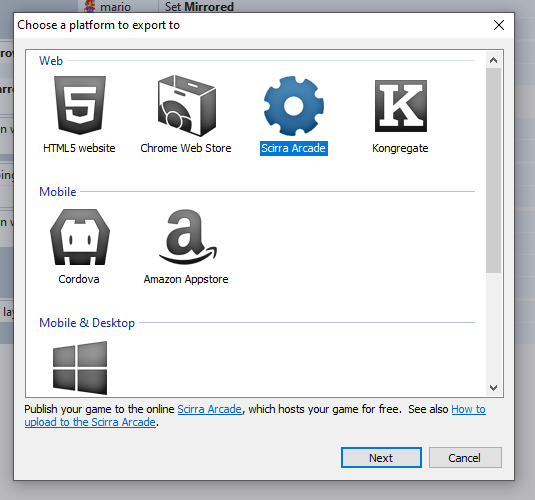Image resolution: width=535 pixels, height=500 pixels.
Task: Choose the Amazon Appstore icon
Action: coord(187,237)
